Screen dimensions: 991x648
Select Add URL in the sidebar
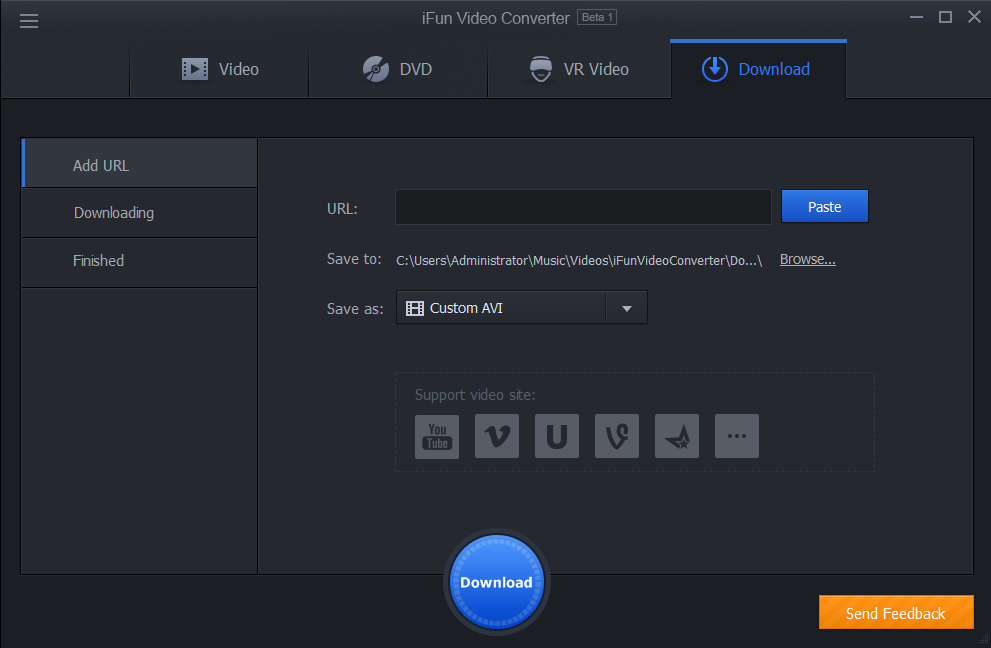(140, 163)
